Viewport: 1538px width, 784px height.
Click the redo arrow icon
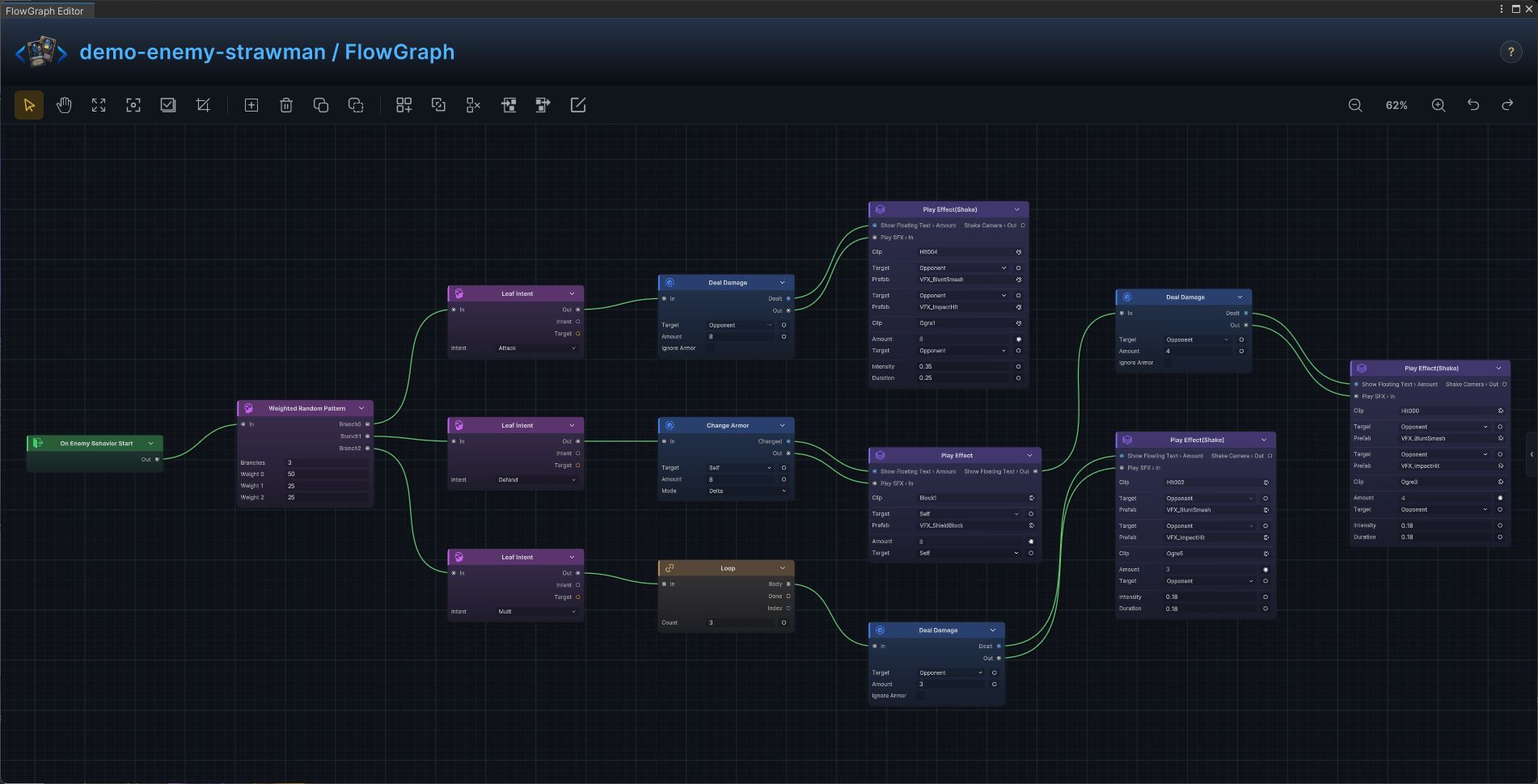(1508, 105)
